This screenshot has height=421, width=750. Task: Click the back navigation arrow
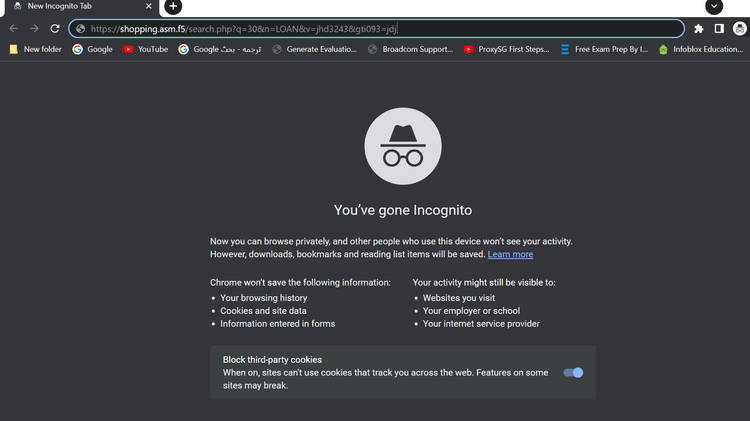pyautogui.click(x=13, y=29)
